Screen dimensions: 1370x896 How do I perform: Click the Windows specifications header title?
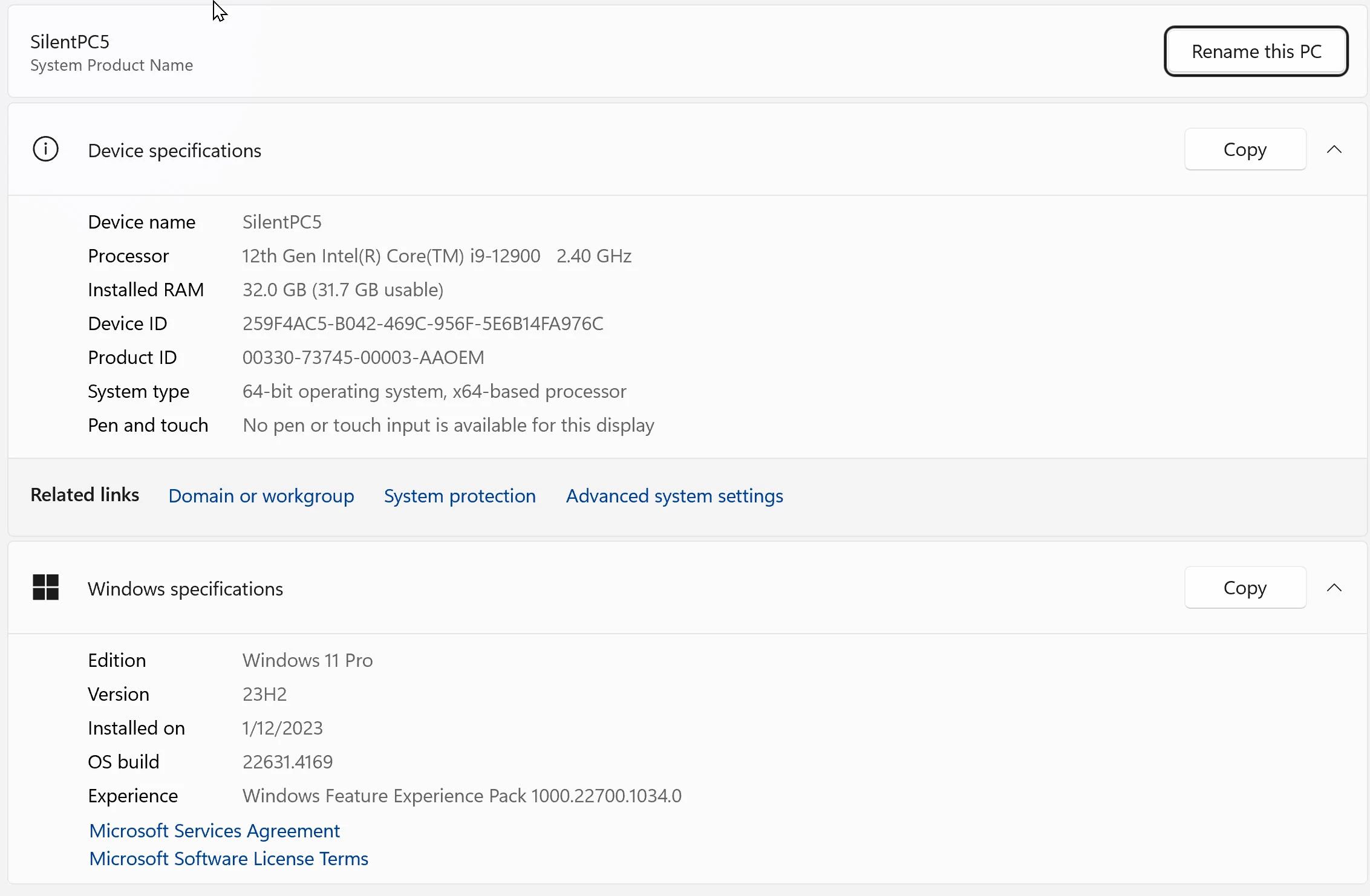185,589
